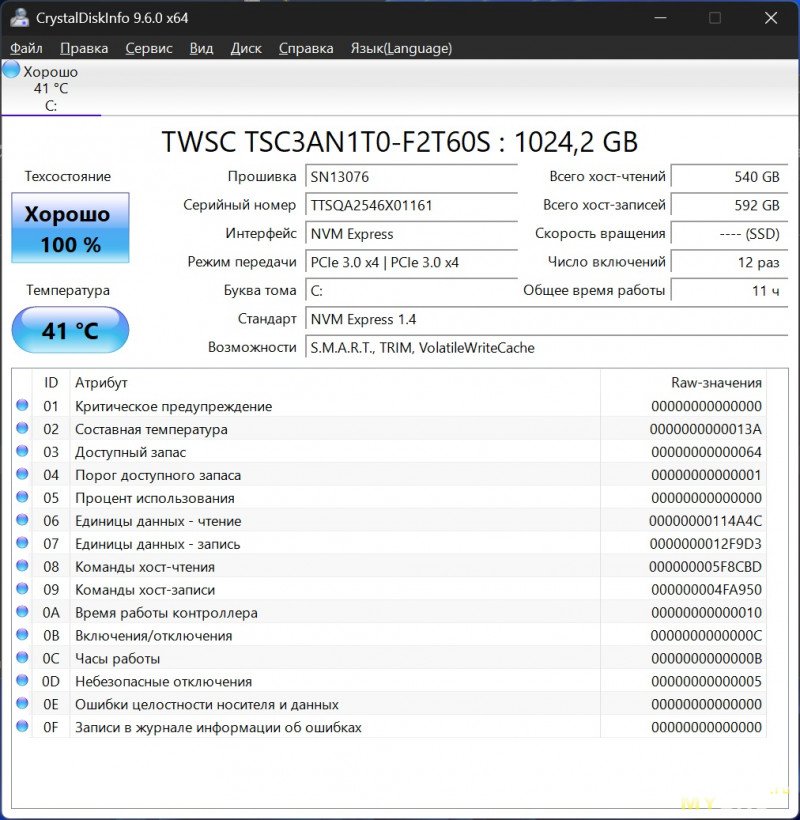Viewport: 800px width, 820px height.
Task: Click the 41 °C temperature button
Action: tap(70, 330)
